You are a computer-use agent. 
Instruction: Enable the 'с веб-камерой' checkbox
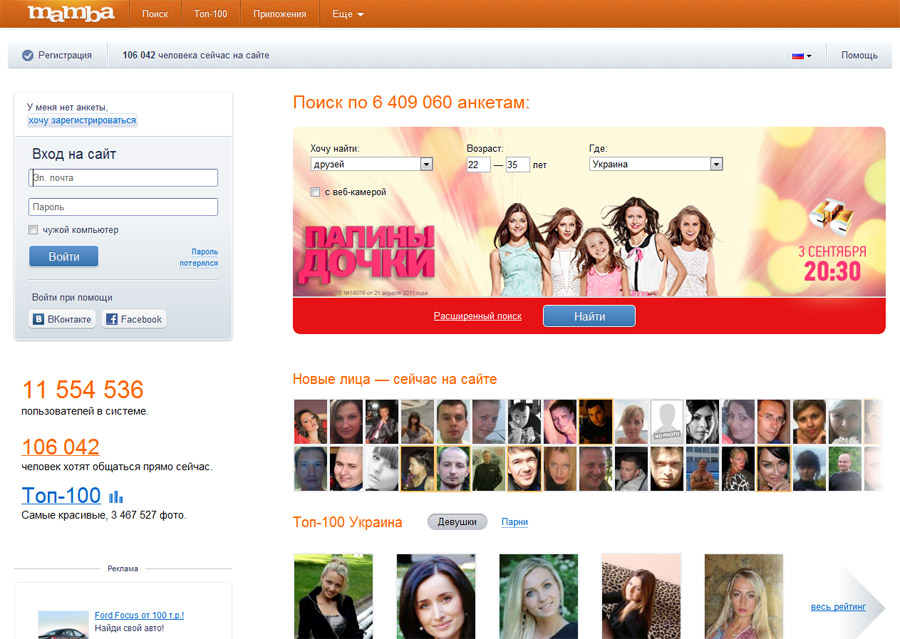point(316,192)
